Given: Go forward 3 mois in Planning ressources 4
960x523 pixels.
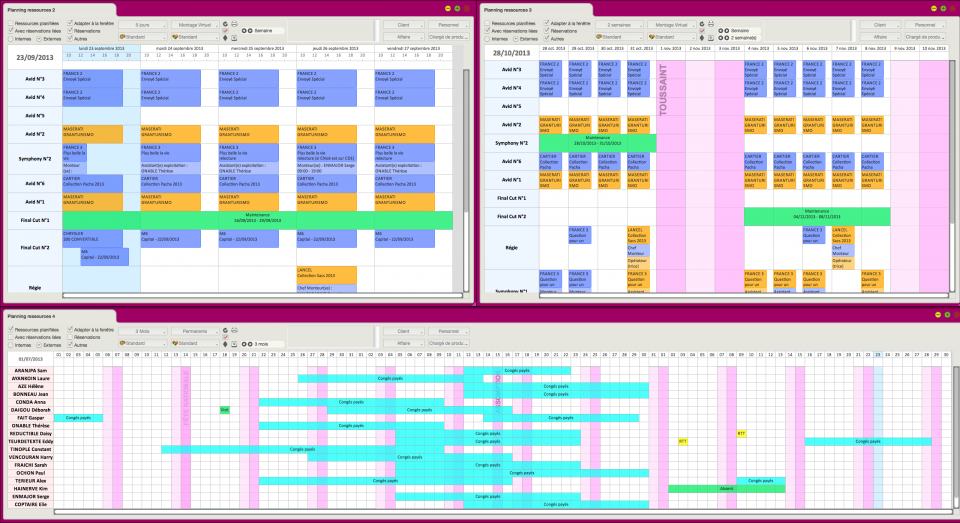Looking at the screenshot, I should click(x=250, y=344).
